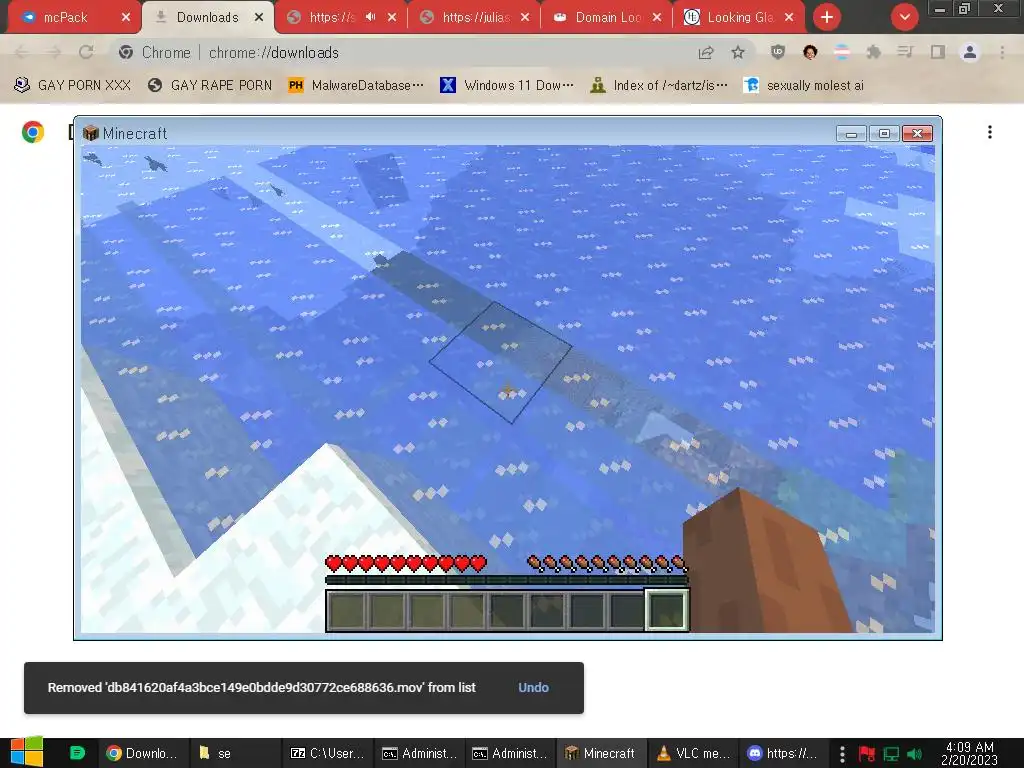Open a new tab with the plus button

coord(827,17)
